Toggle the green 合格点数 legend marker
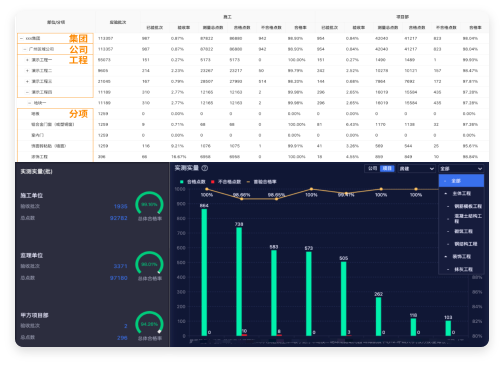504x366 pixels. (x=182, y=182)
